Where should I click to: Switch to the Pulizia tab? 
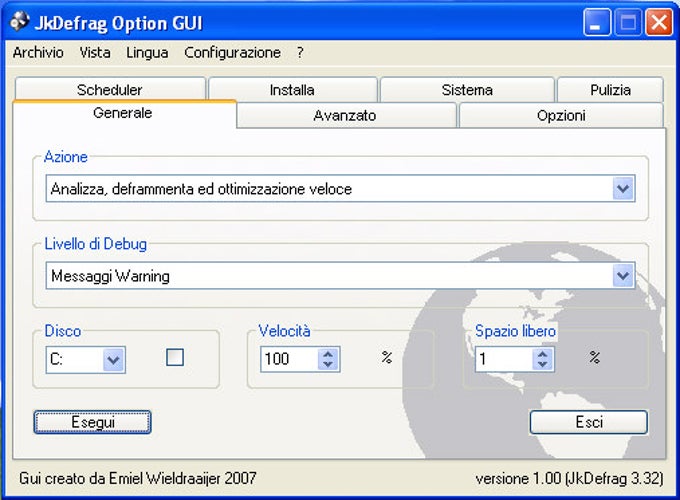[x=610, y=89]
